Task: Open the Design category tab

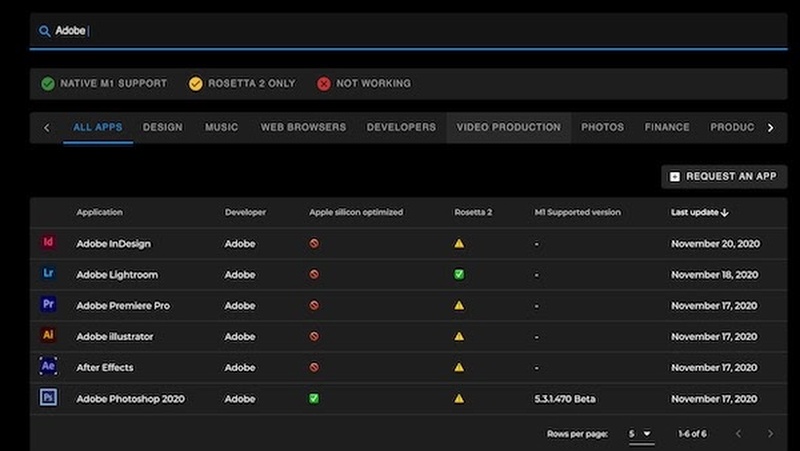Action: tap(162, 128)
